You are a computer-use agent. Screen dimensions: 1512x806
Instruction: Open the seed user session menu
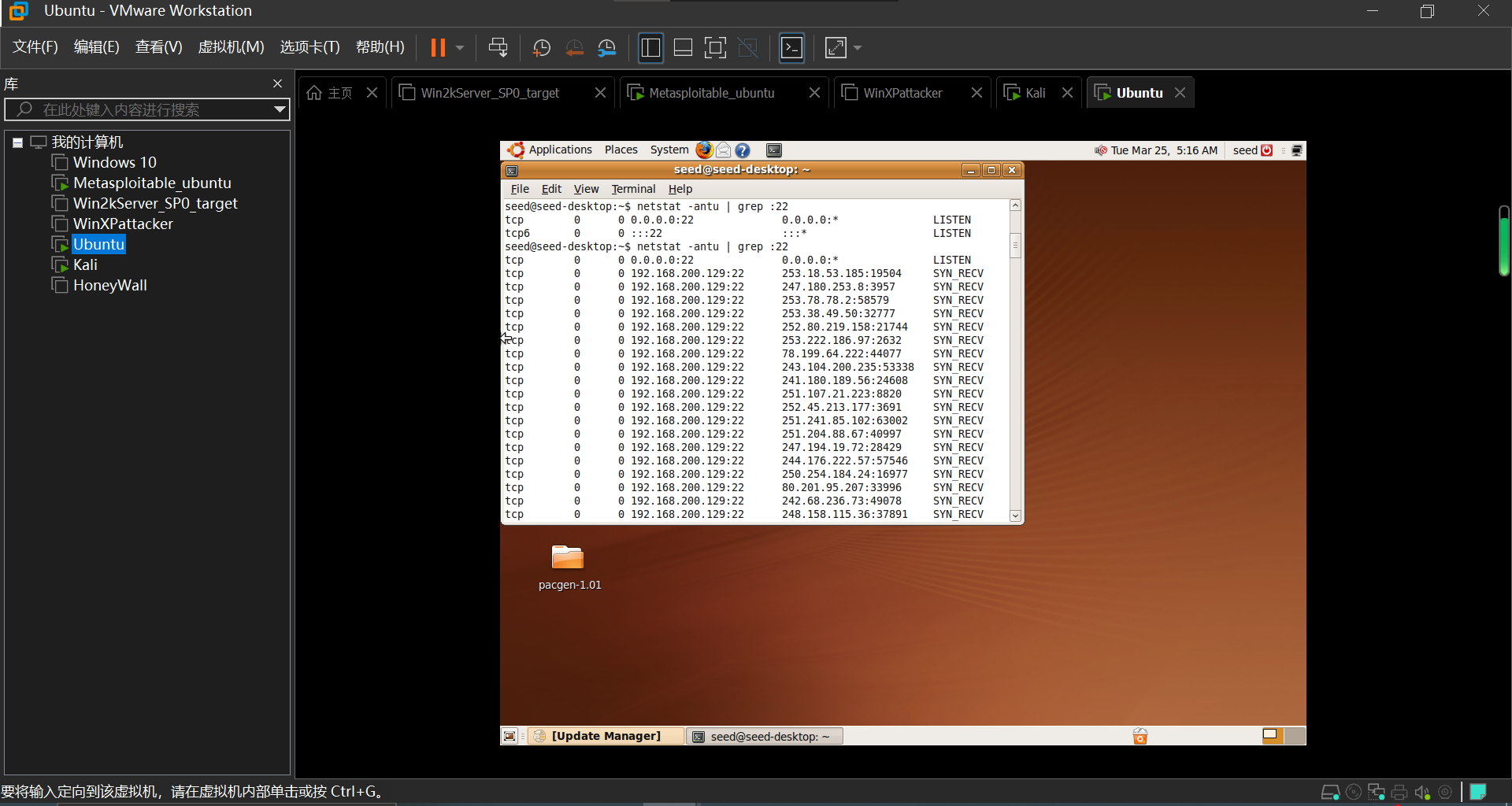coord(1253,150)
